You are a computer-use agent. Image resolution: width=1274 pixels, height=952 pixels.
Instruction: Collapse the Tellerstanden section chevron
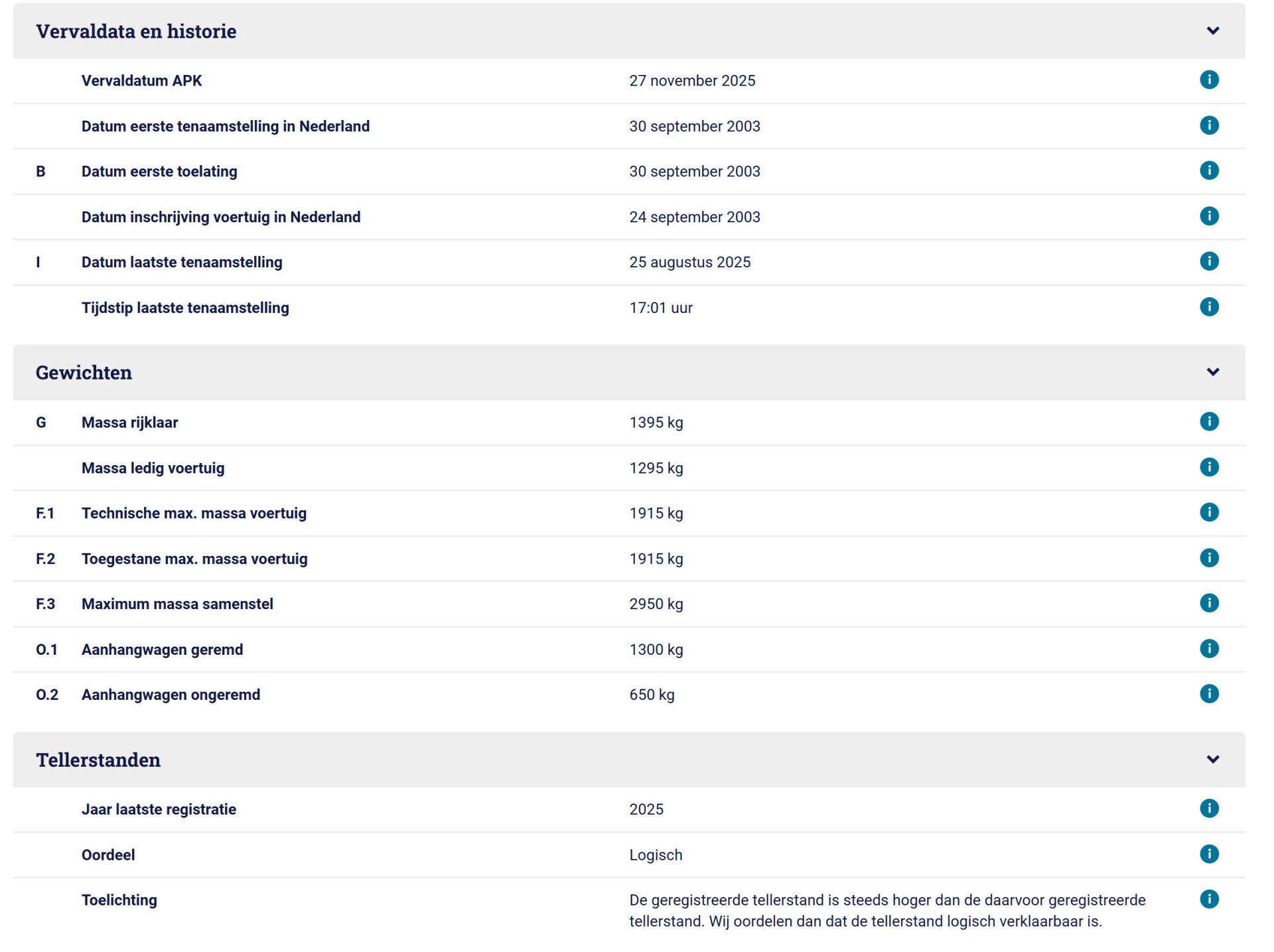[x=1212, y=759]
